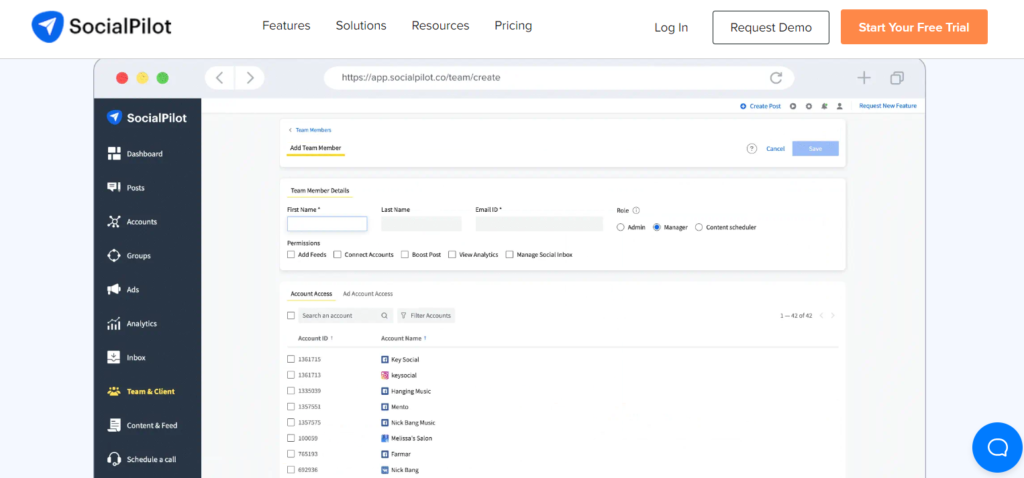Switch to Ad Account Access tab
Viewport: 1024px width, 478px height.
point(368,294)
